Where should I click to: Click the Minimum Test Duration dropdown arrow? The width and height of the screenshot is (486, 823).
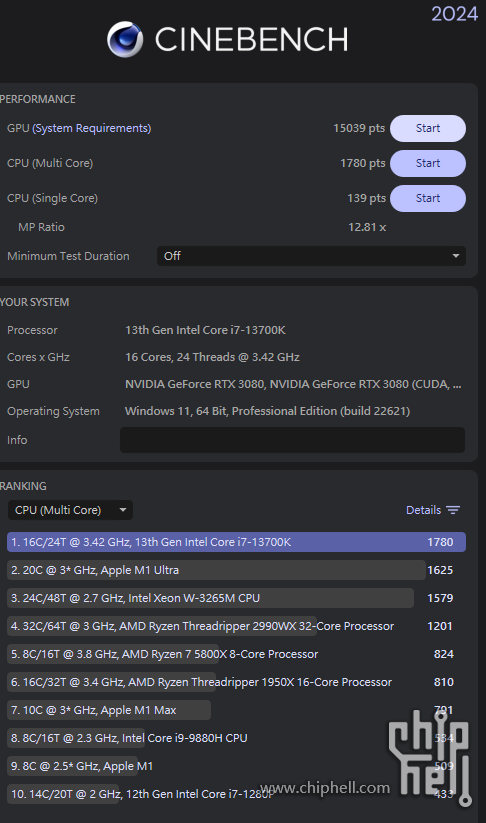click(456, 256)
